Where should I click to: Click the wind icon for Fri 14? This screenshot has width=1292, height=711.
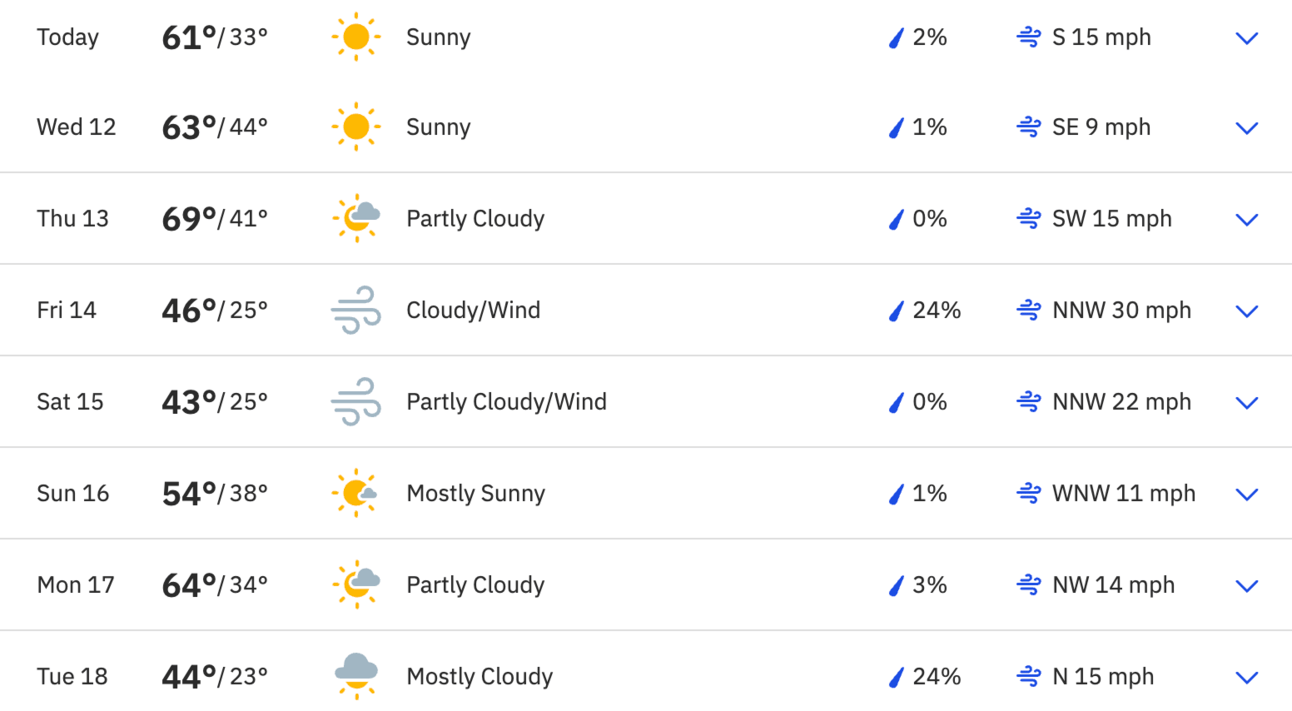pyautogui.click(x=356, y=310)
